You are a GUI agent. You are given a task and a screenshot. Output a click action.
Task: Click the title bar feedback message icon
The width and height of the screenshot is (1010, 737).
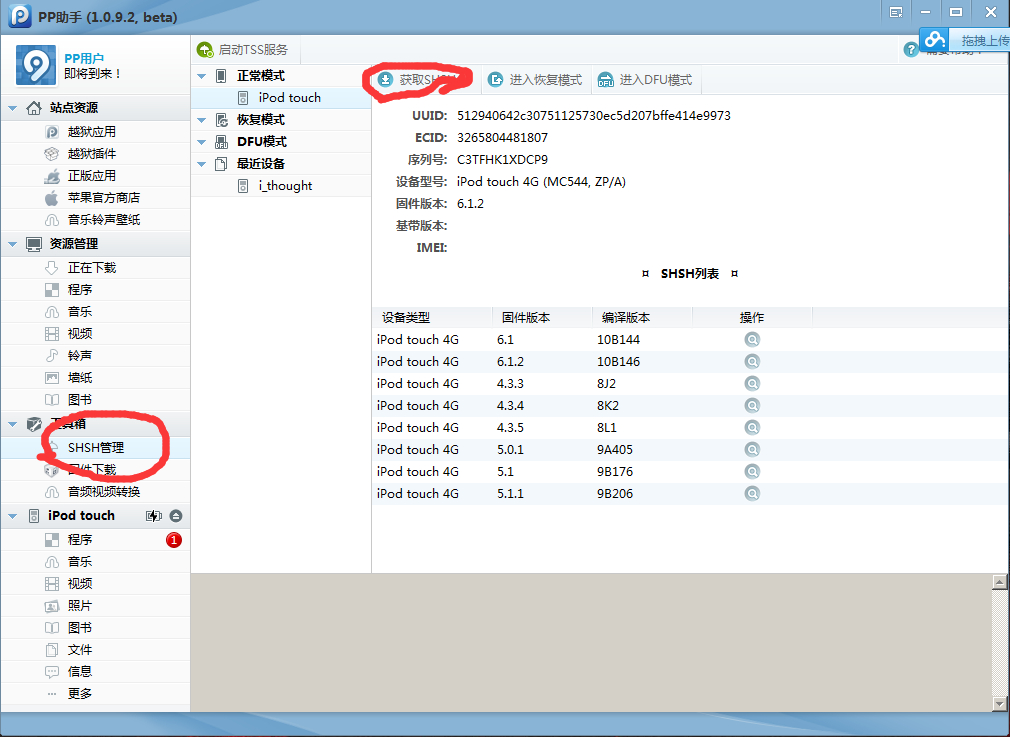point(895,12)
